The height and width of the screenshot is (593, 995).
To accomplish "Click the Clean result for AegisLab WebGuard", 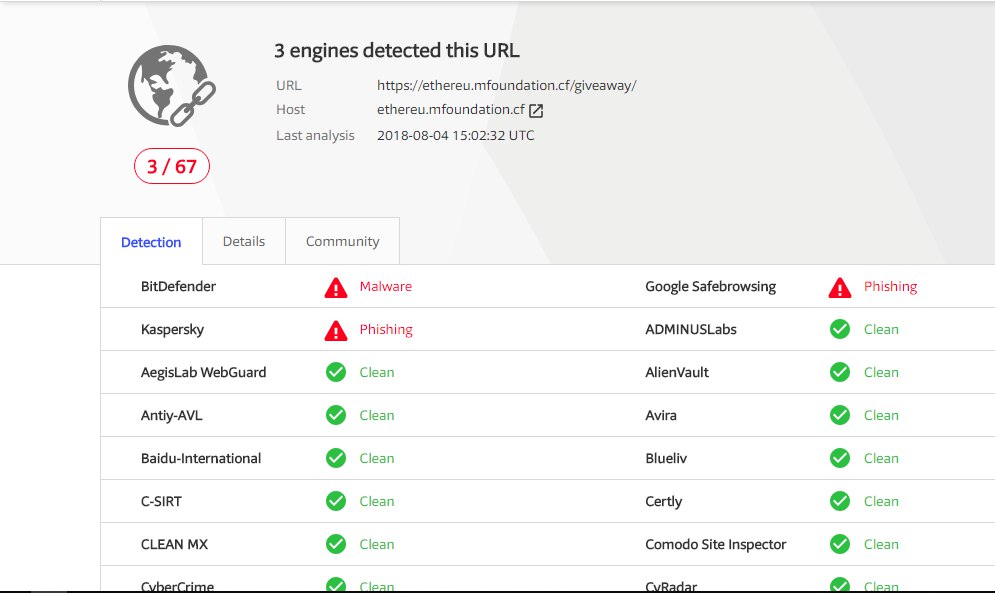I will click(x=377, y=373).
